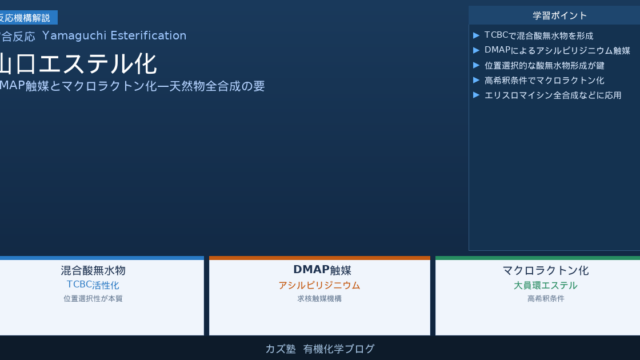Click arrow marker beside TCBCで混合酸無水物を形成
This screenshot has height=360, width=640.
point(476,36)
